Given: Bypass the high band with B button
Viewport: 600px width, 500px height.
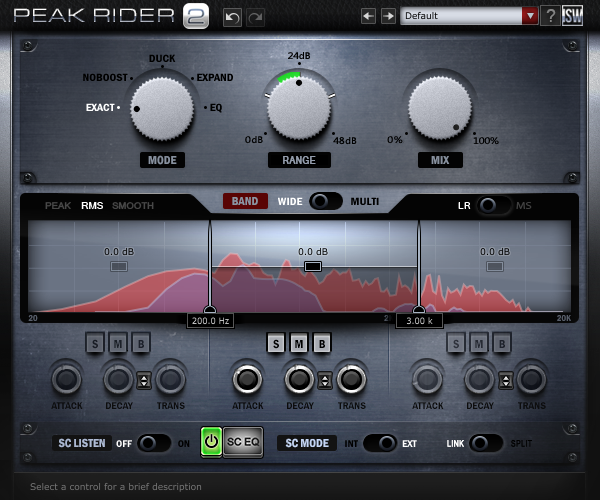Looking at the screenshot, I should [502, 344].
